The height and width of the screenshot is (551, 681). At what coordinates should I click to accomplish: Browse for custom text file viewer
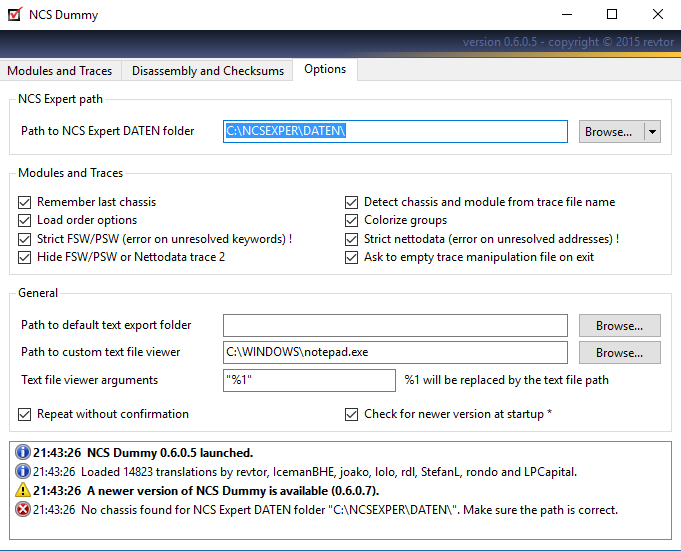point(620,353)
